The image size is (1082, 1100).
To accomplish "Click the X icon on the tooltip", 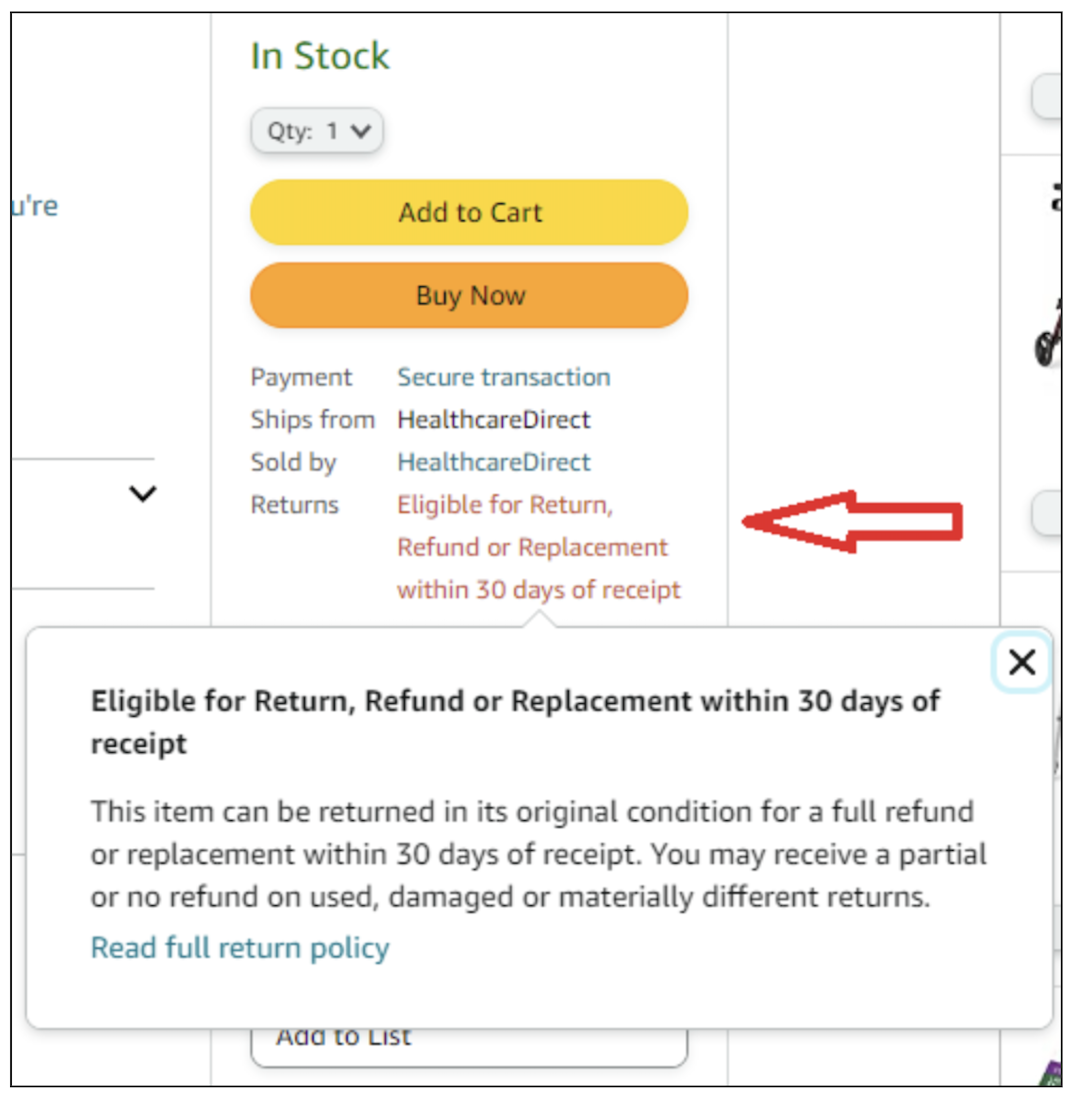I will point(1022,663).
